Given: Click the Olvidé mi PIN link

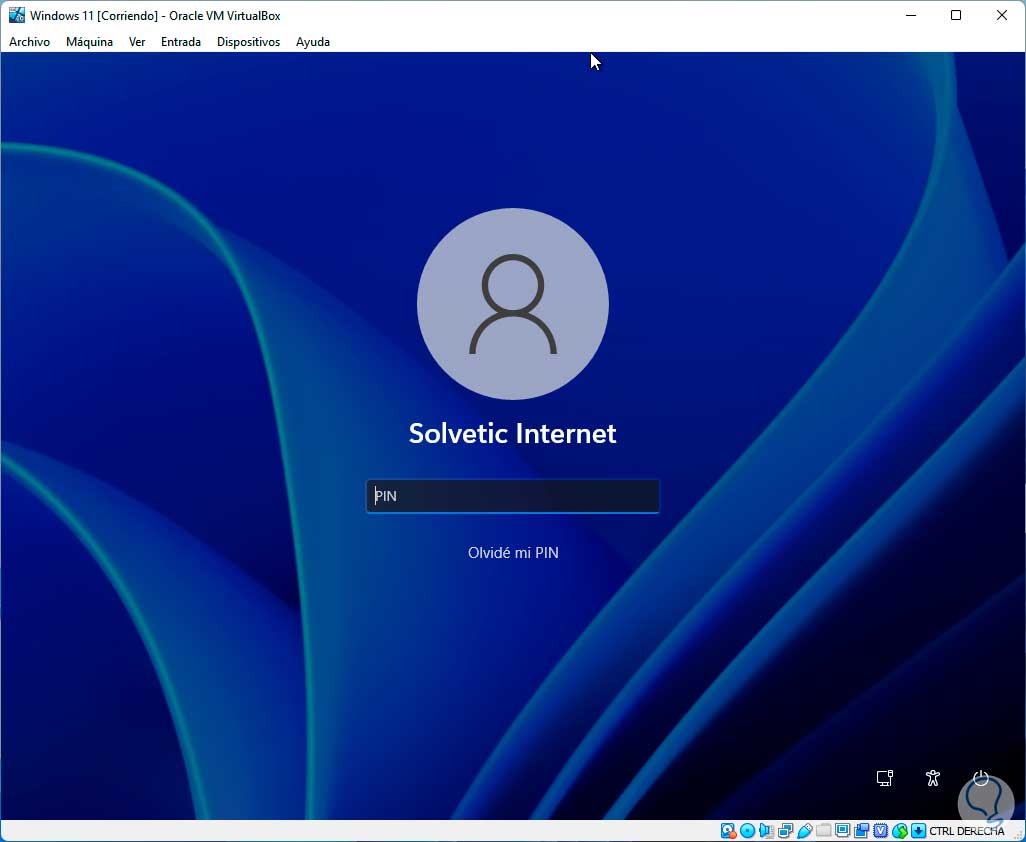Looking at the screenshot, I should (513, 553).
